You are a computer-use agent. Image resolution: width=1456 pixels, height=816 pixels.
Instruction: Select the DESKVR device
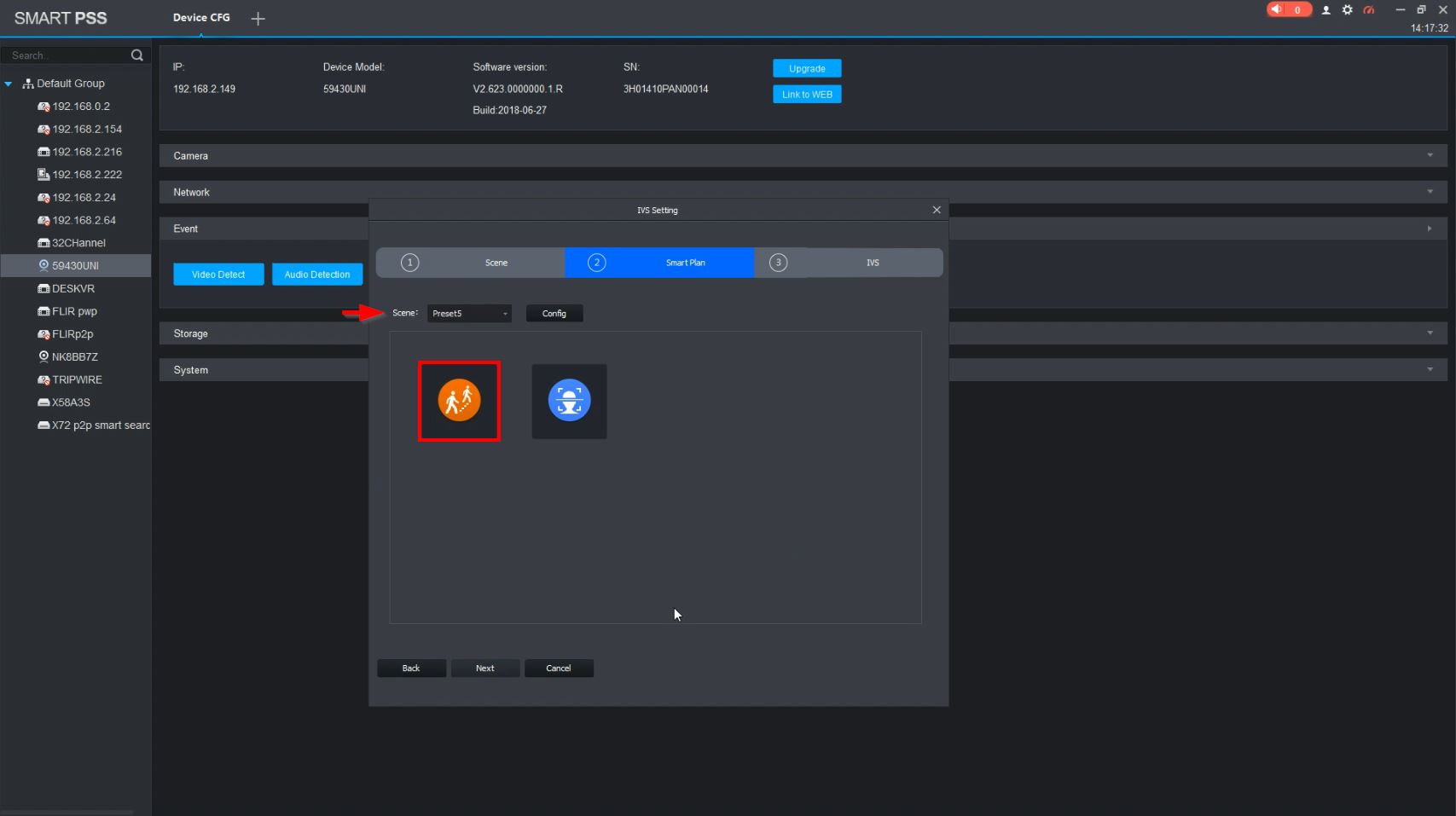[x=73, y=289]
